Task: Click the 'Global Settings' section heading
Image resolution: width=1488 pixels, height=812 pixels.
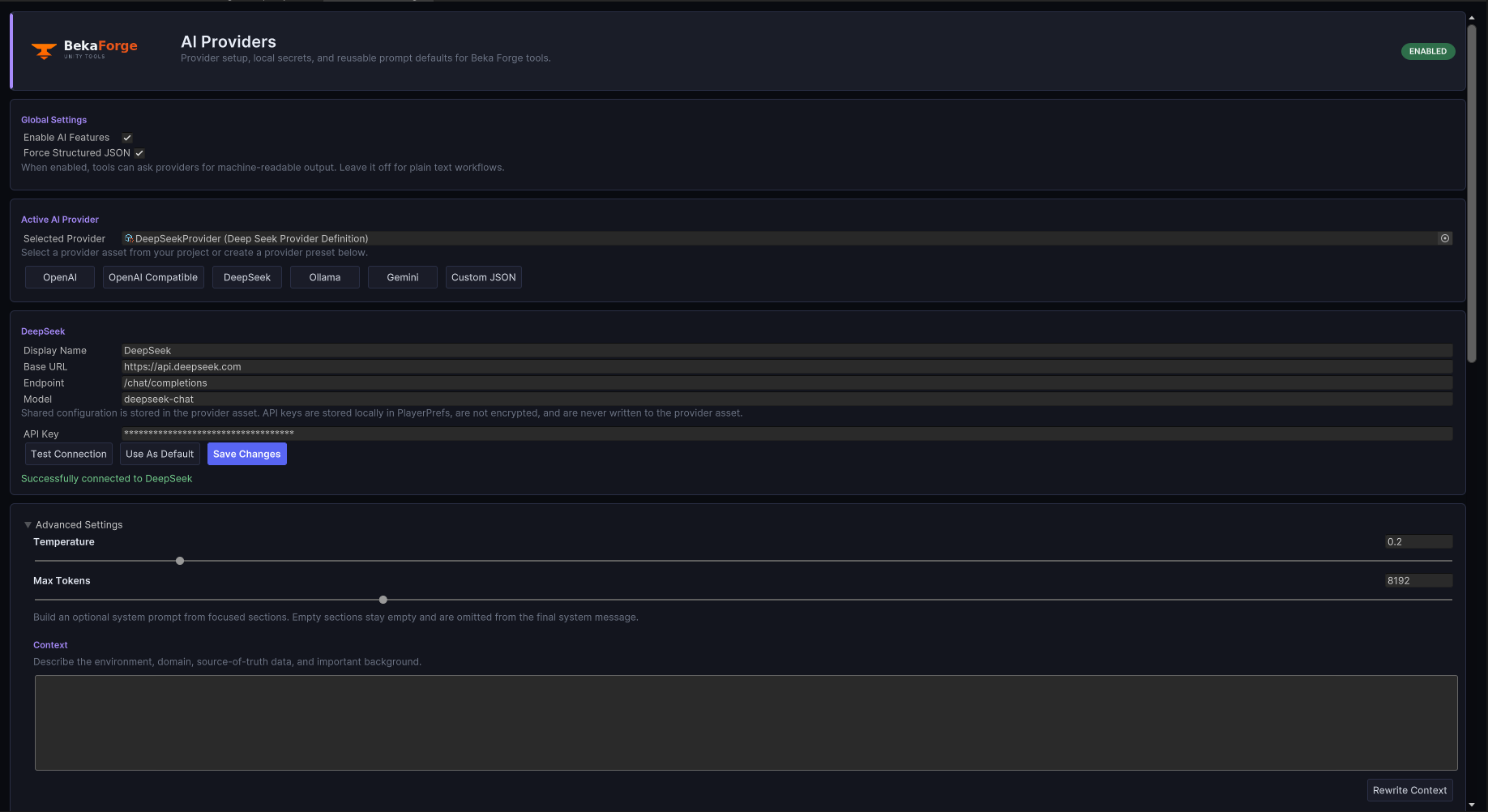Action: coord(54,120)
